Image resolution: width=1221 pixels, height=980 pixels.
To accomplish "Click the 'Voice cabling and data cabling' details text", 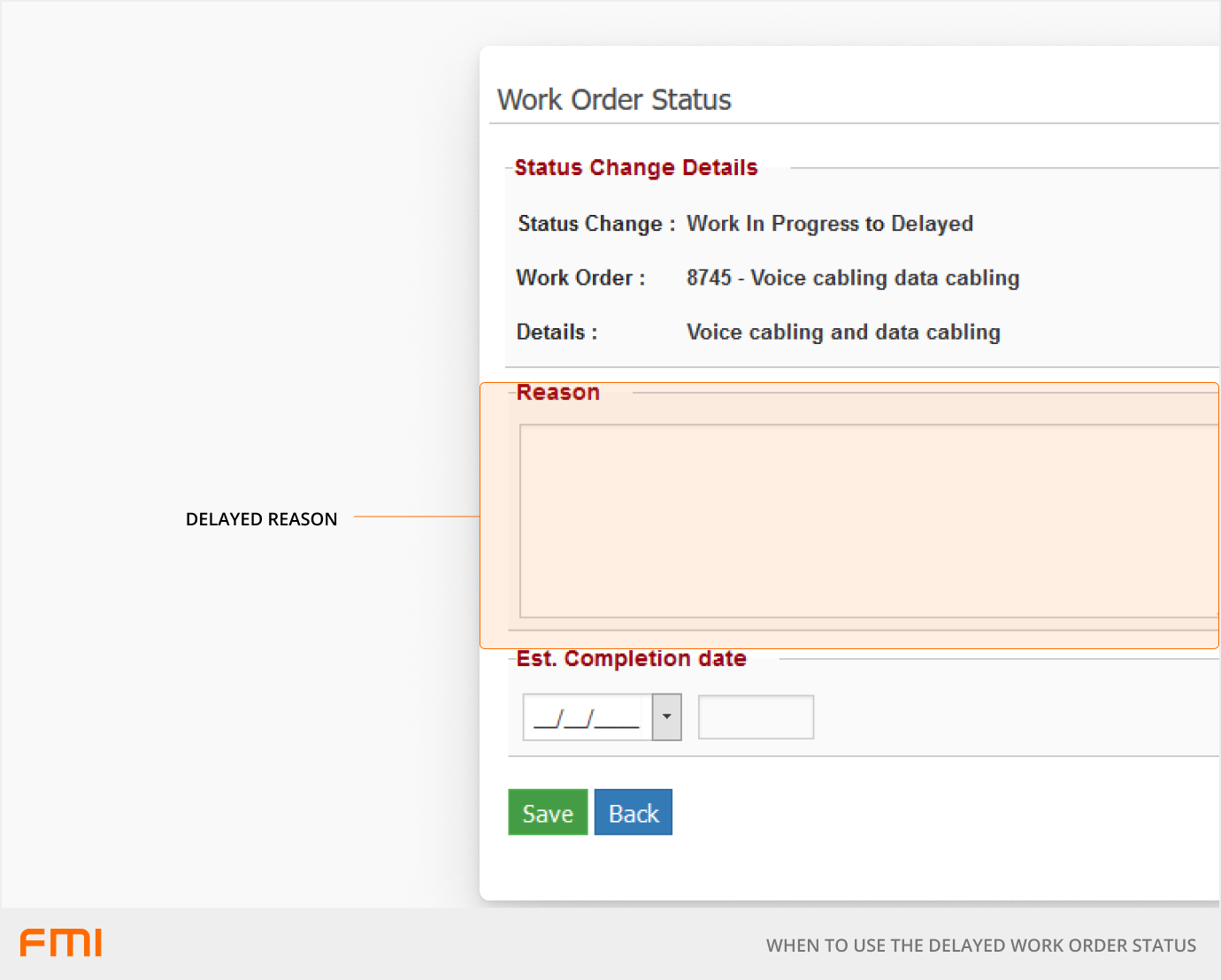I will tap(842, 333).
